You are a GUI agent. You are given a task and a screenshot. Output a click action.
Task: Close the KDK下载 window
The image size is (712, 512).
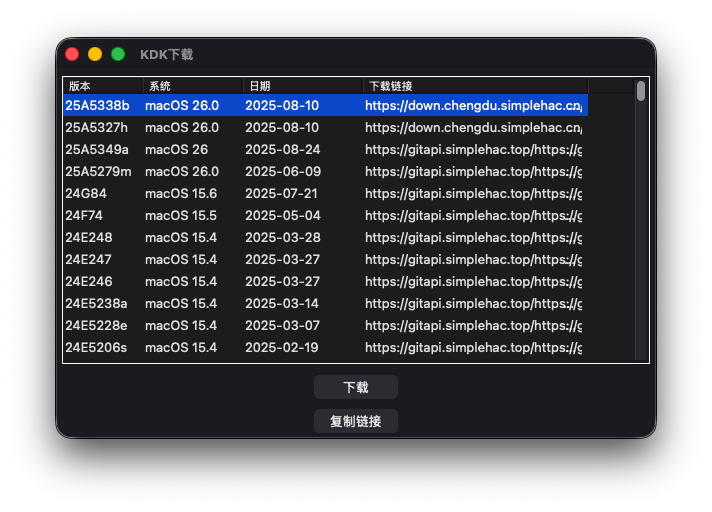tap(72, 54)
